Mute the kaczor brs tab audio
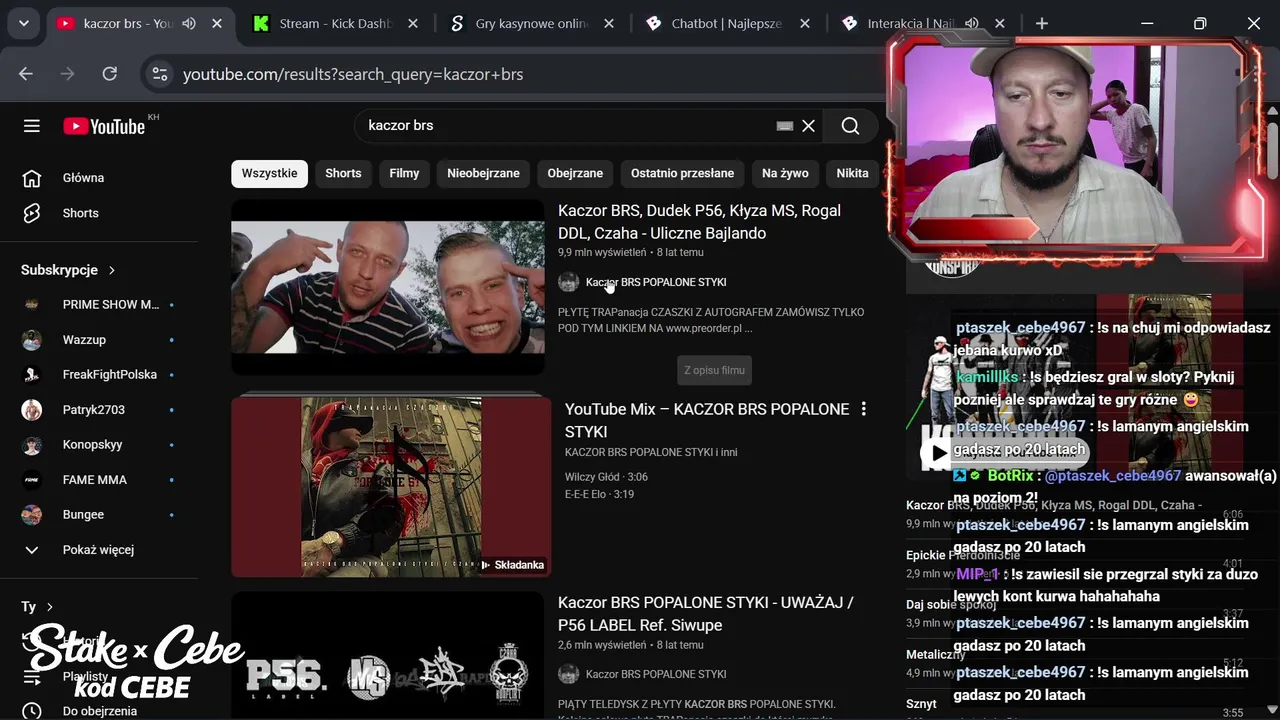Screen dimensions: 1280x720 (188, 23)
